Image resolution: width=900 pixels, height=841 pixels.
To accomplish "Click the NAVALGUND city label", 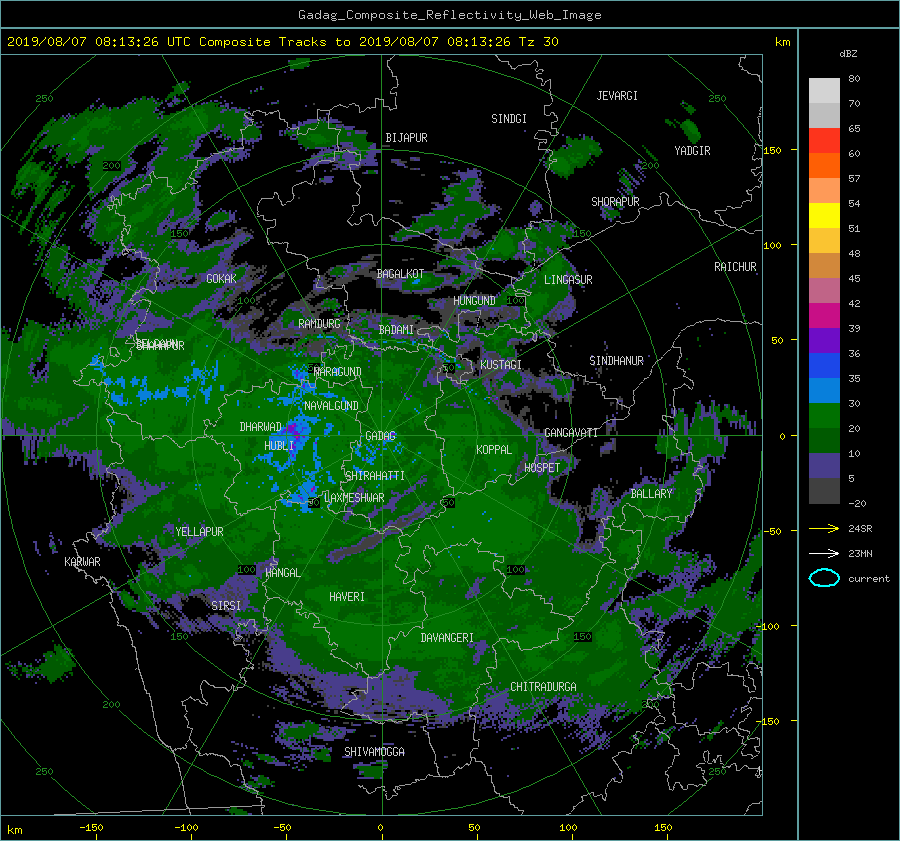I will [331, 406].
